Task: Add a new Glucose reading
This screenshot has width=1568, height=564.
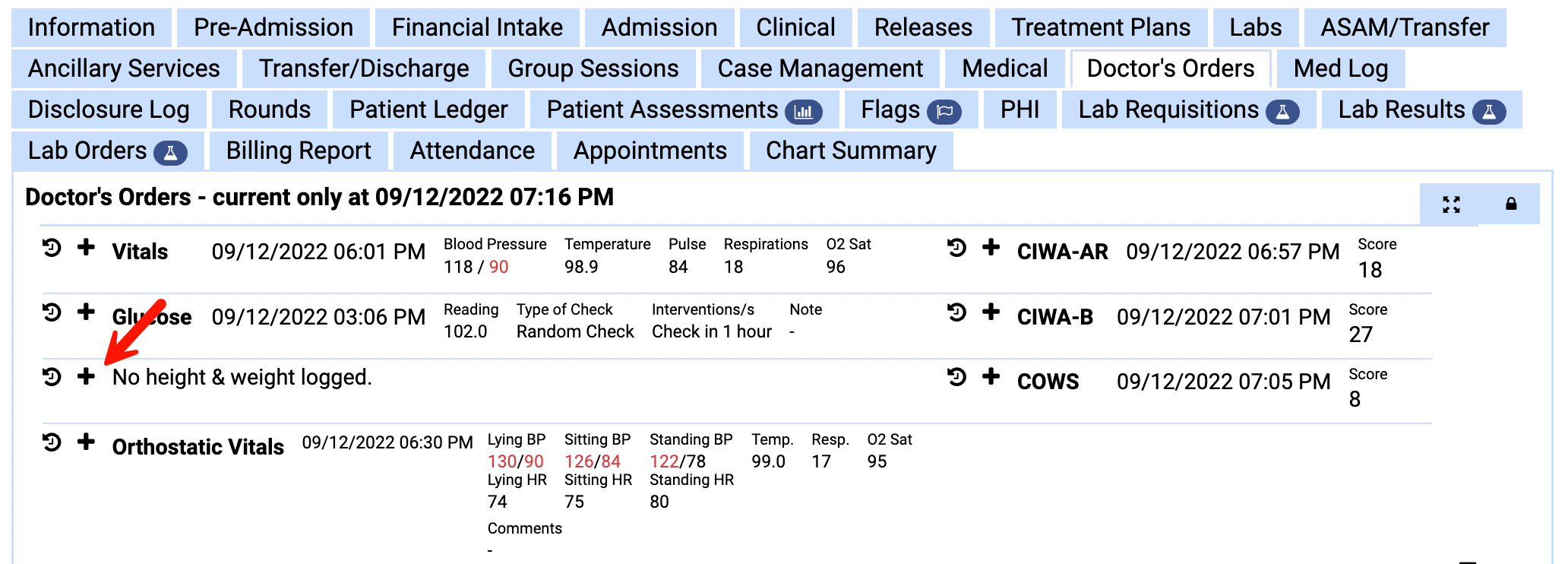Action: click(87, 312)
